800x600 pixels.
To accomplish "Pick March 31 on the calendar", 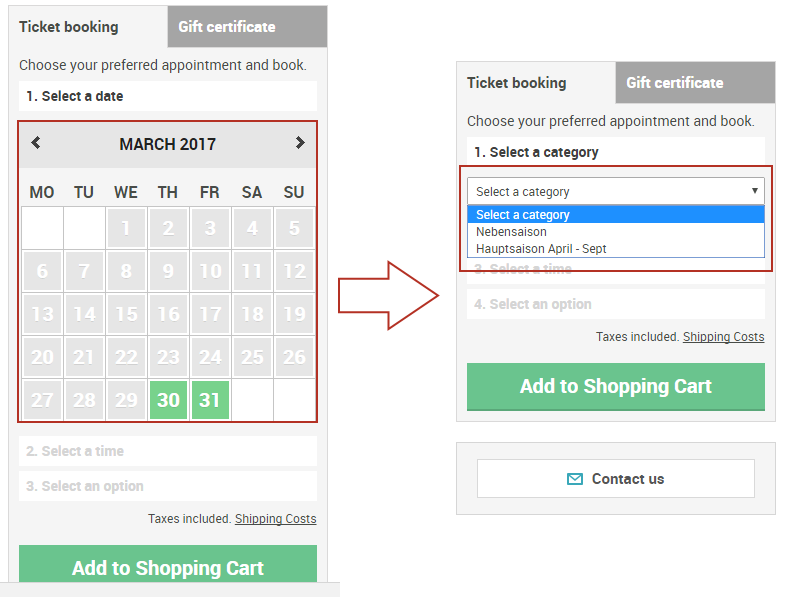I will coord(210,400).
